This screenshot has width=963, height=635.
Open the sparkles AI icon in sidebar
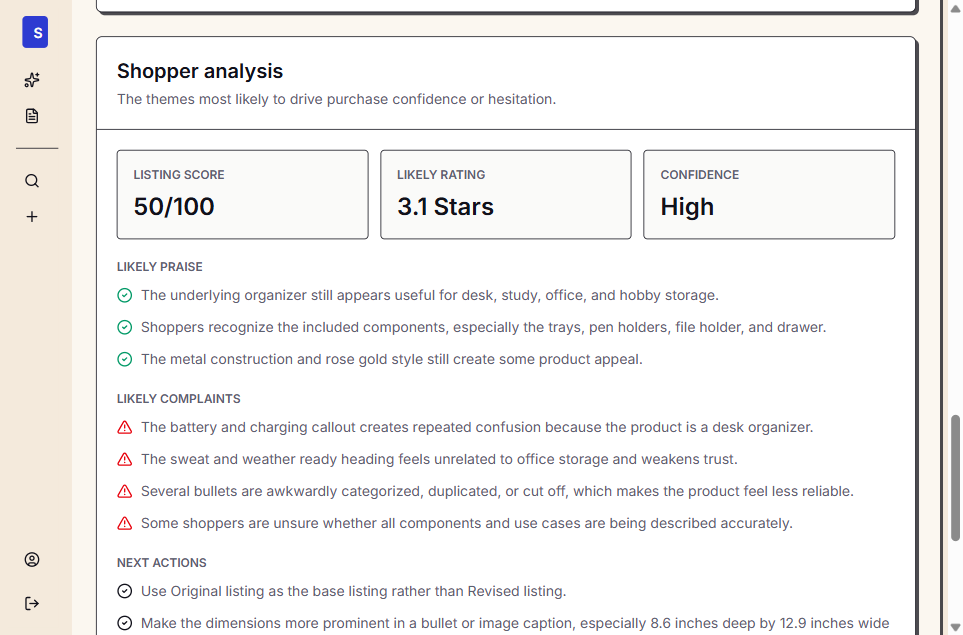click(32, 80)
